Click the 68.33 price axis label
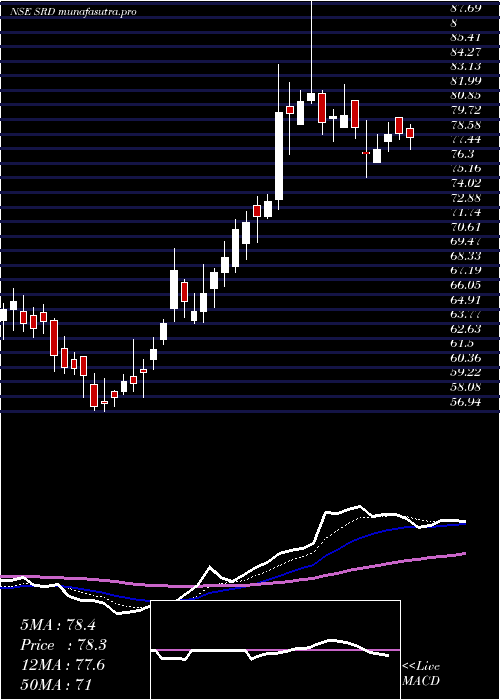The height and width of the screenshot is (700, 500). coord(466,256)
